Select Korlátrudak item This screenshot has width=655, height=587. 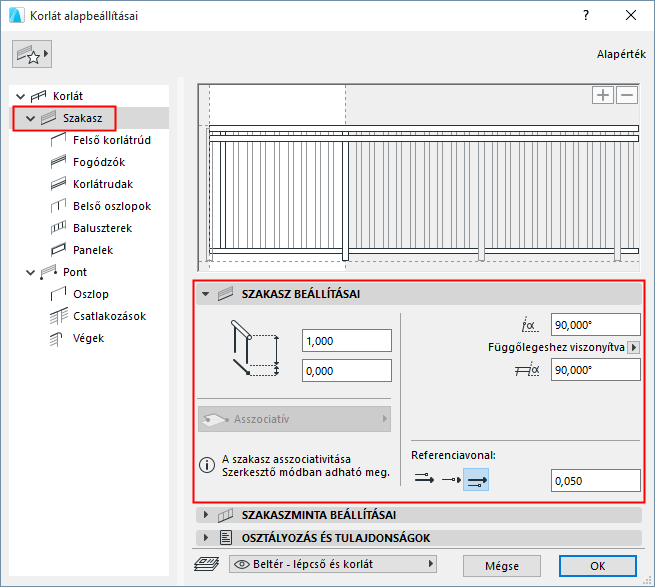click(103, 184)
